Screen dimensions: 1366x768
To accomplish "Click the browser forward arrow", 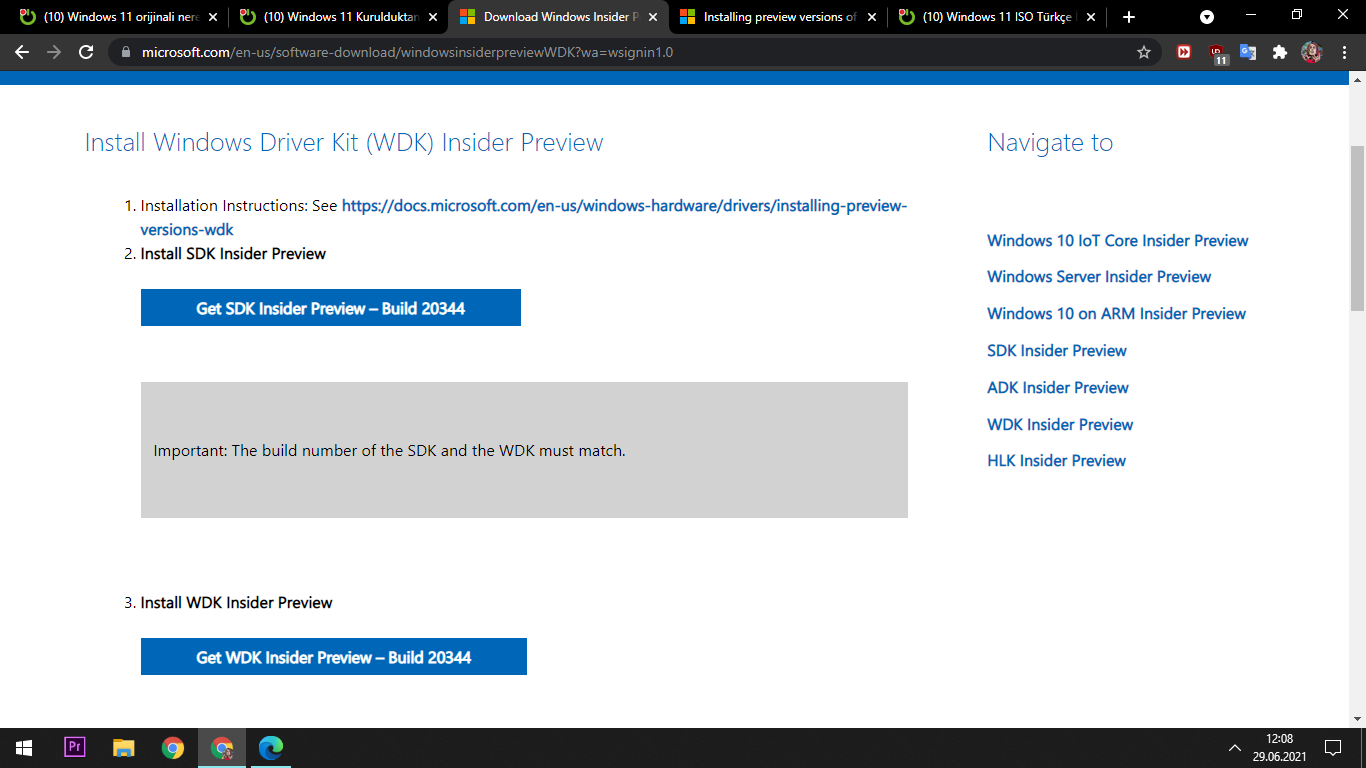I will [54, 52].
